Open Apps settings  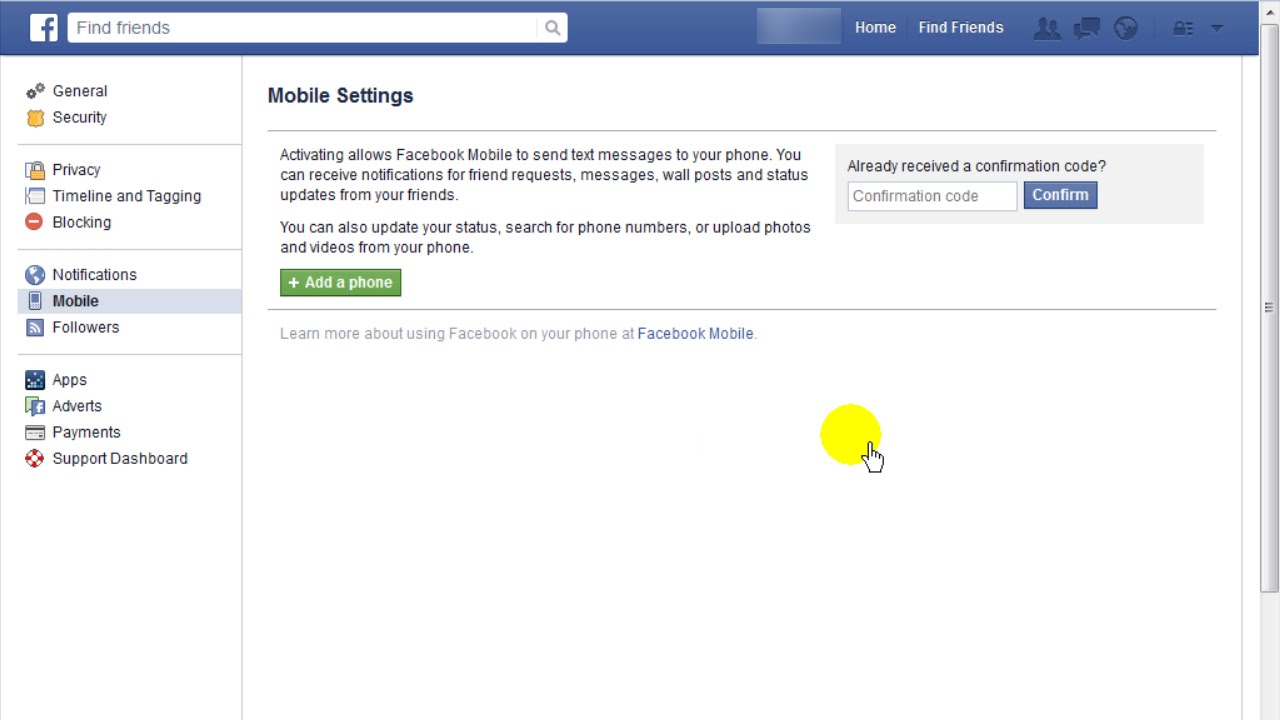point(70,380)
